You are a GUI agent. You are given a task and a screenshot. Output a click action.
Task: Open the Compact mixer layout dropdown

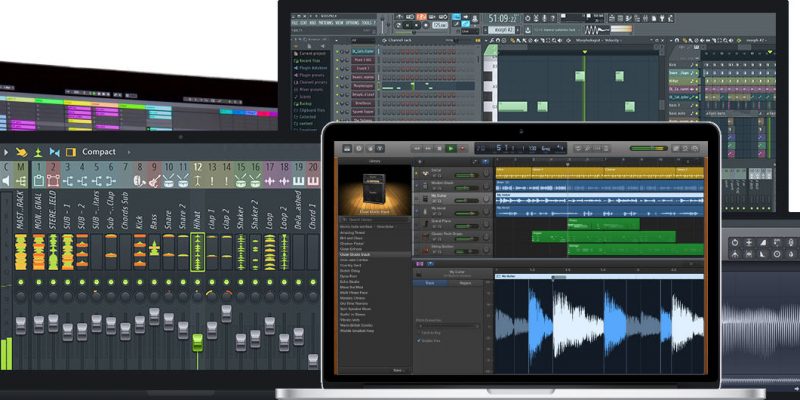click(x=98, y=152)
